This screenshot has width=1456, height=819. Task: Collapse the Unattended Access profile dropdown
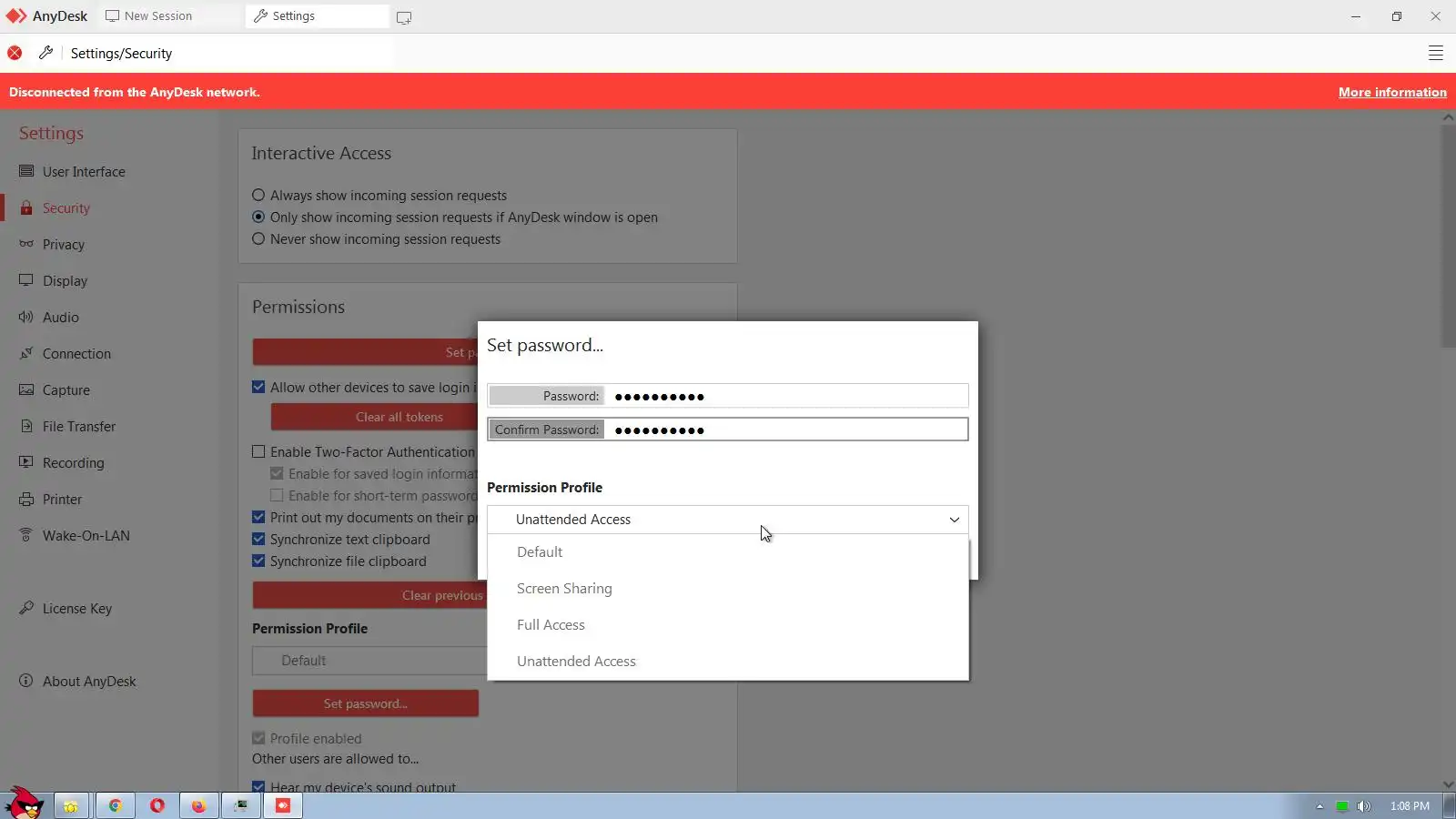point(728,520)
